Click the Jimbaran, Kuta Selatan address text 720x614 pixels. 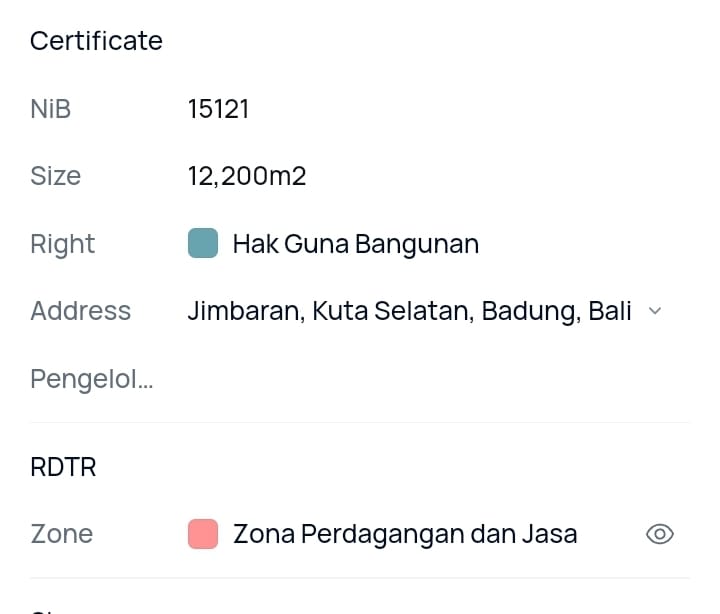[409, 311]
